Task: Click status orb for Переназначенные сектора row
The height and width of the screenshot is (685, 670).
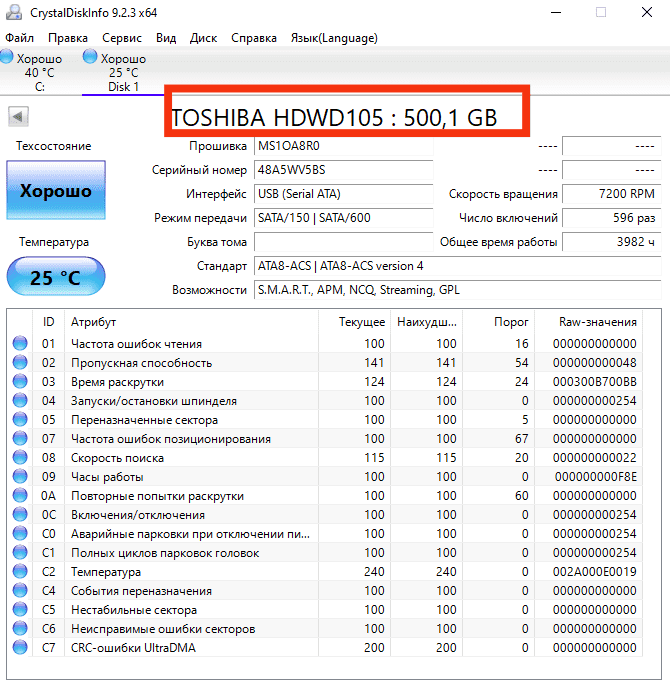Action: [20, 420]
